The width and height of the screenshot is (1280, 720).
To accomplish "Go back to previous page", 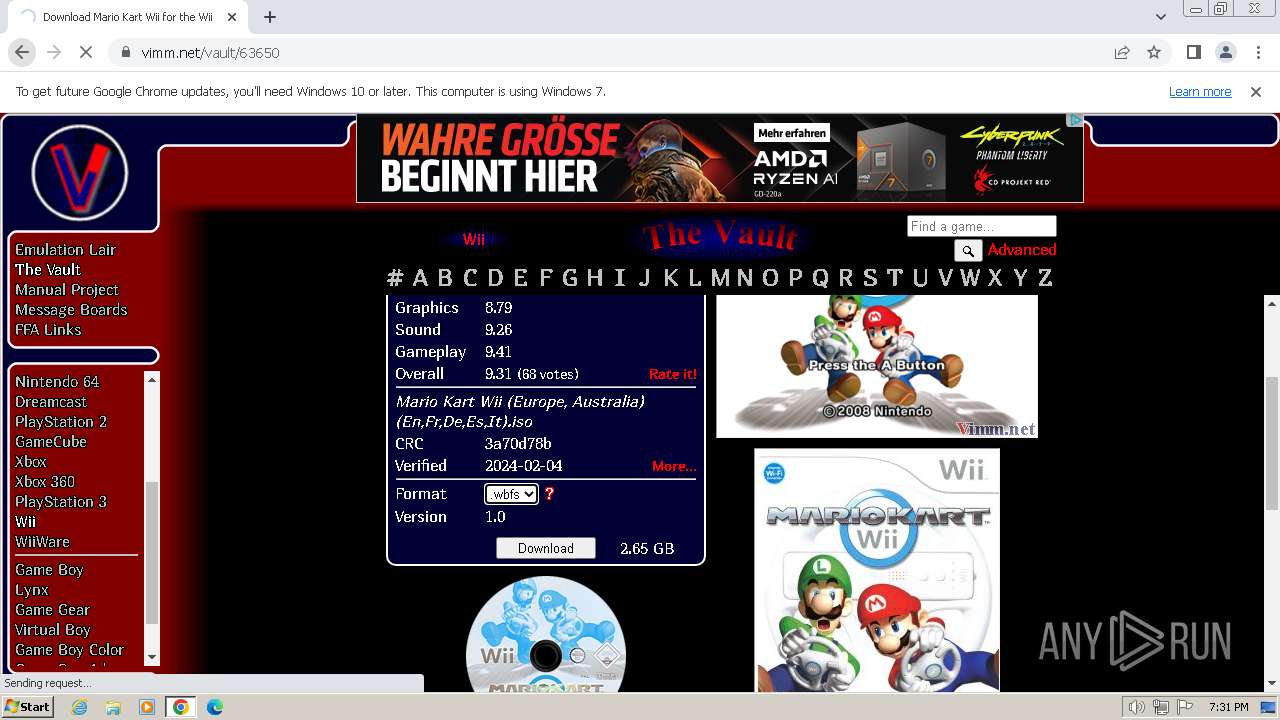I will (22, 52).
